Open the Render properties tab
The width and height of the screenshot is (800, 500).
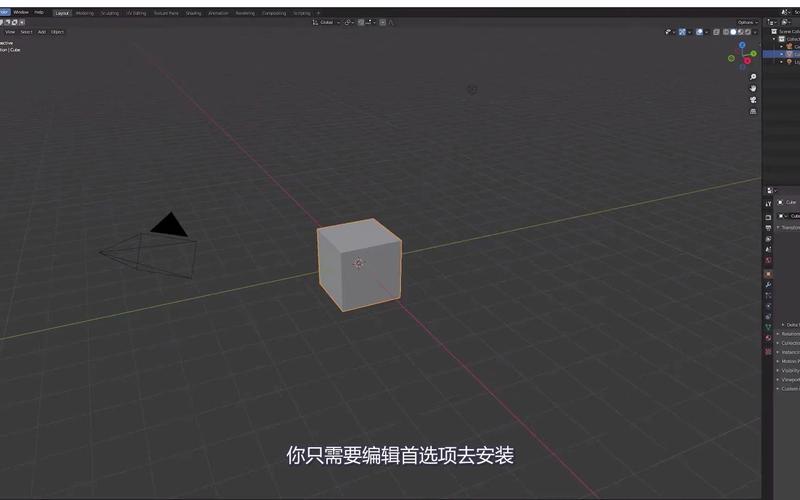(768, 217)
